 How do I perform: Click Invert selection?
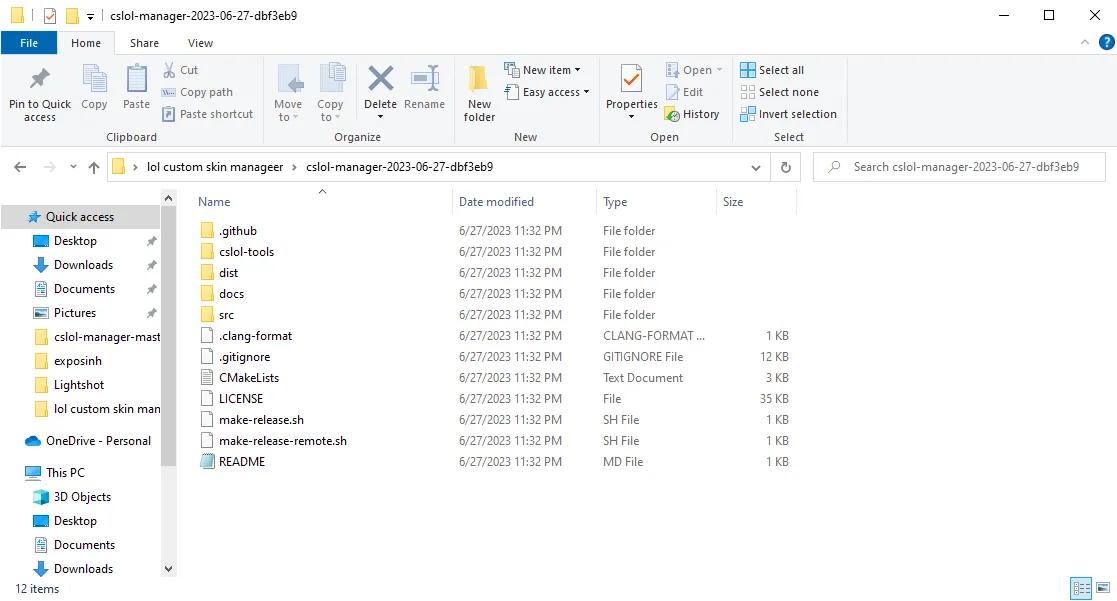point(789,114)
